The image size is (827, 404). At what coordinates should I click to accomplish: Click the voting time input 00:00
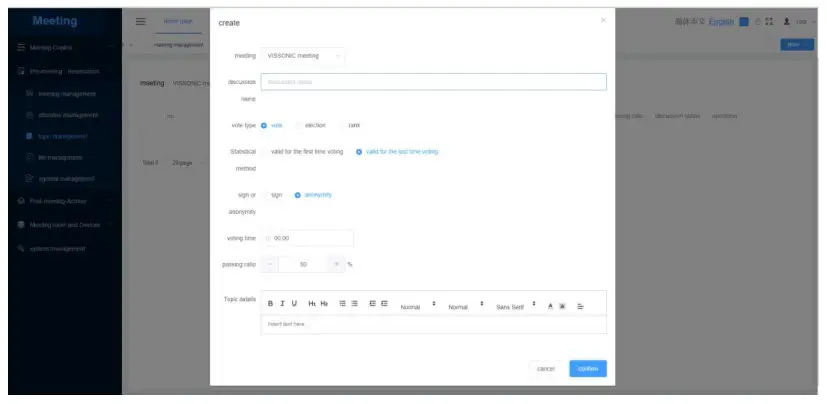click(307, 238)
